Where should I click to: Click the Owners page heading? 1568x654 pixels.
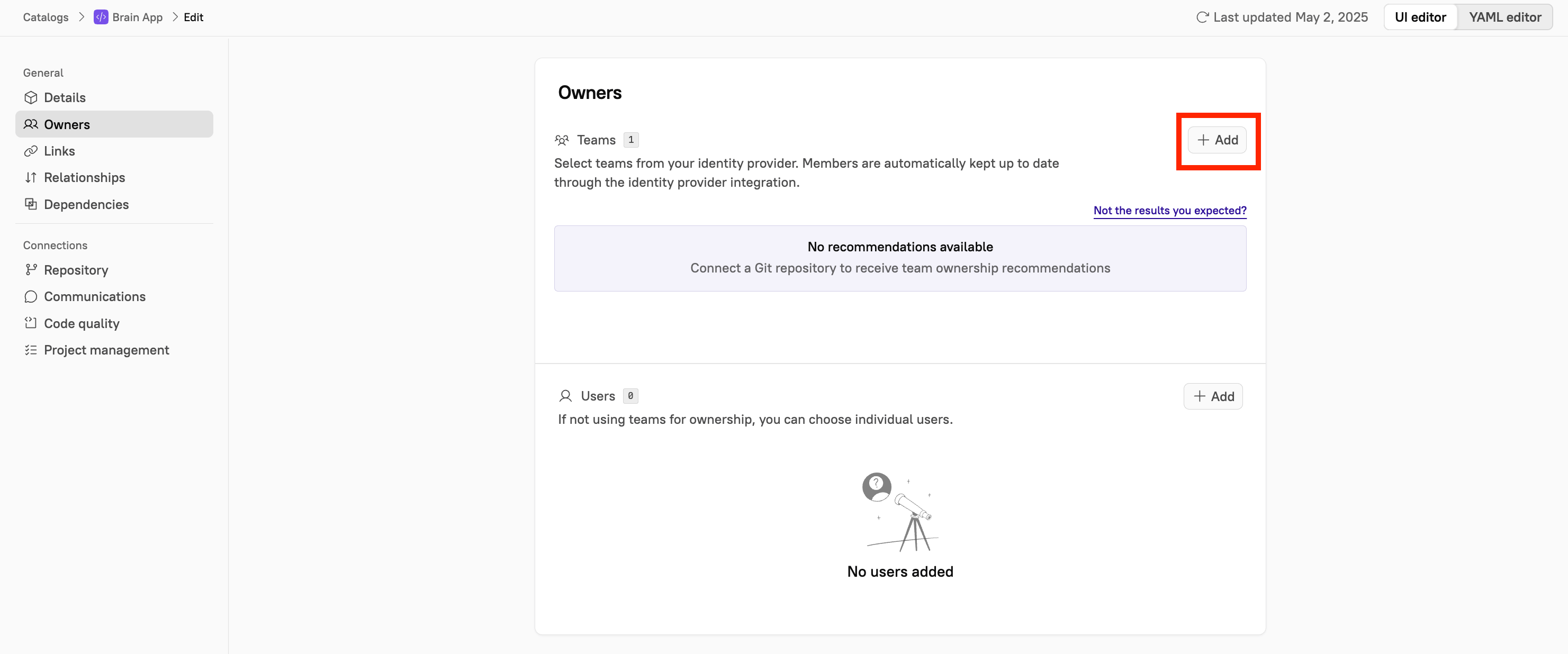pyautogui.click(x=590, y=93)
